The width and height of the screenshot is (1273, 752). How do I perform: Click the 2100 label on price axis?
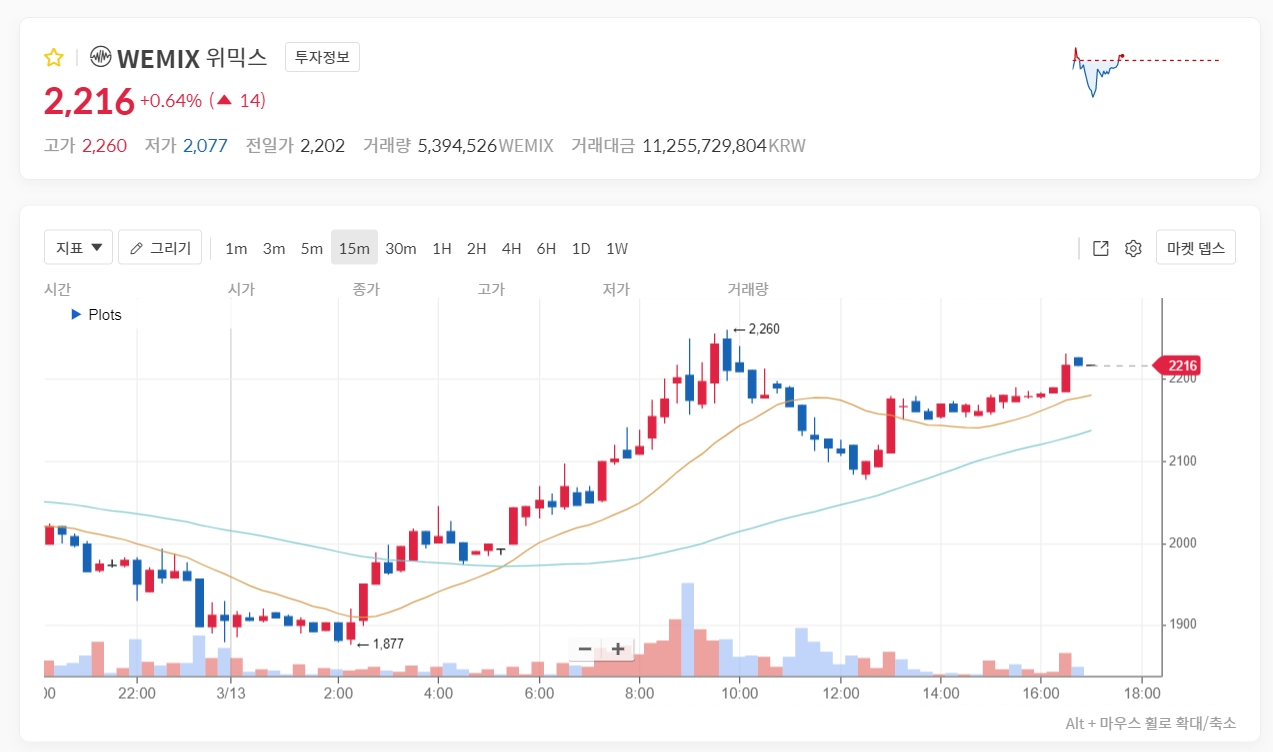[1184, 461]
